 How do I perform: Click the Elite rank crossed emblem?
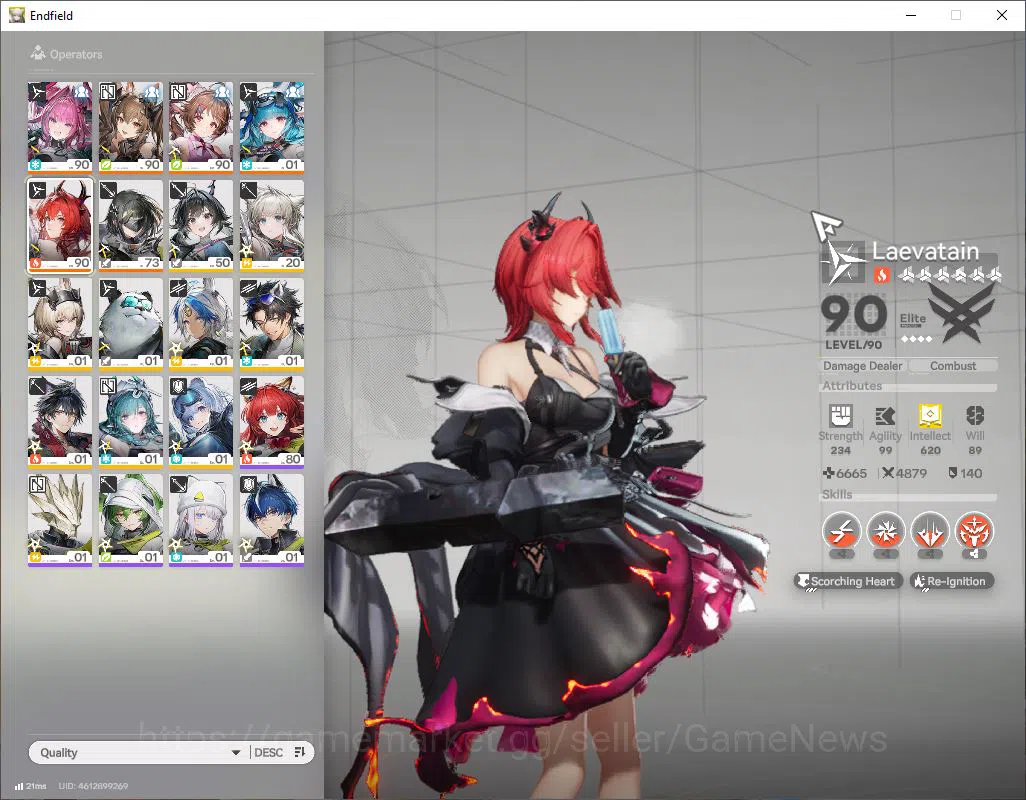(961, 315)
